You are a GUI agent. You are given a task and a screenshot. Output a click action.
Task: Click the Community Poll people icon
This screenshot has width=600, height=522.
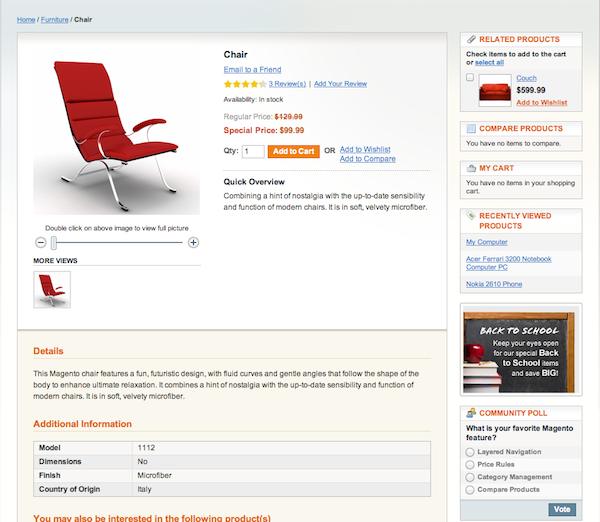click(471, 413)
